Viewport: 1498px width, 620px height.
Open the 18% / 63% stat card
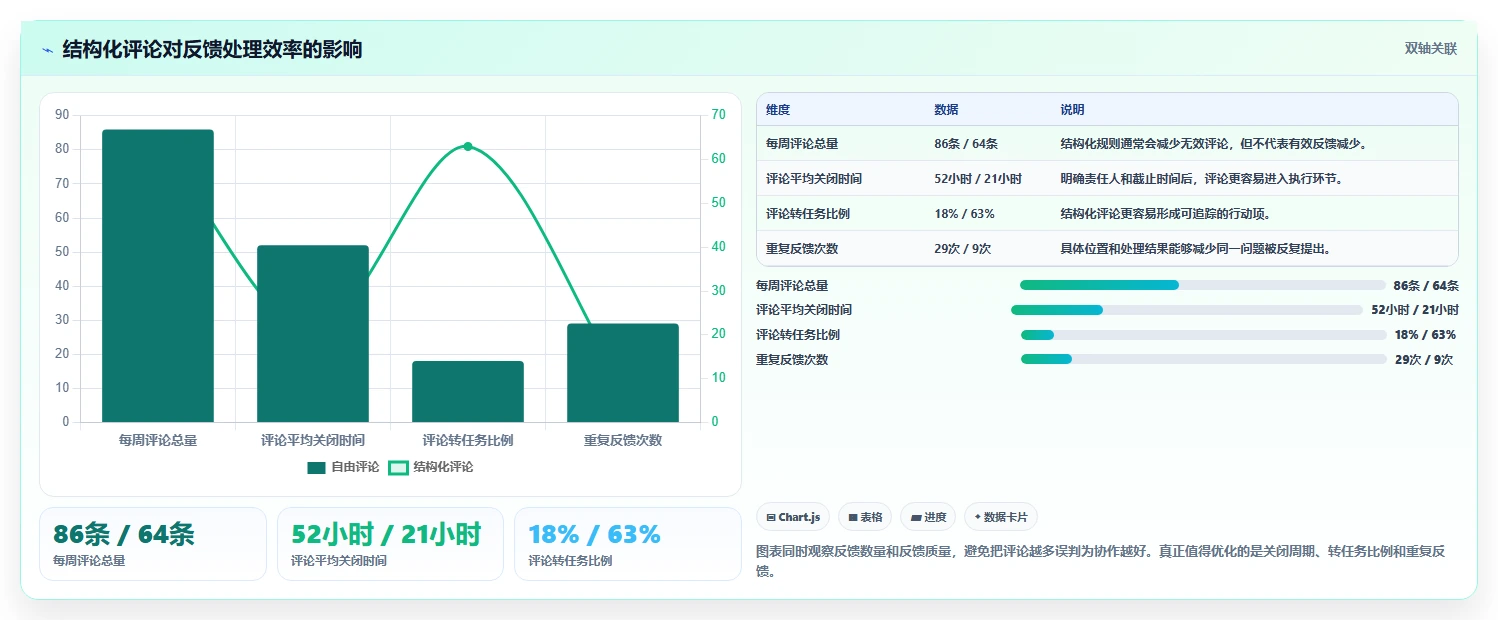click(x=628, y=544)
